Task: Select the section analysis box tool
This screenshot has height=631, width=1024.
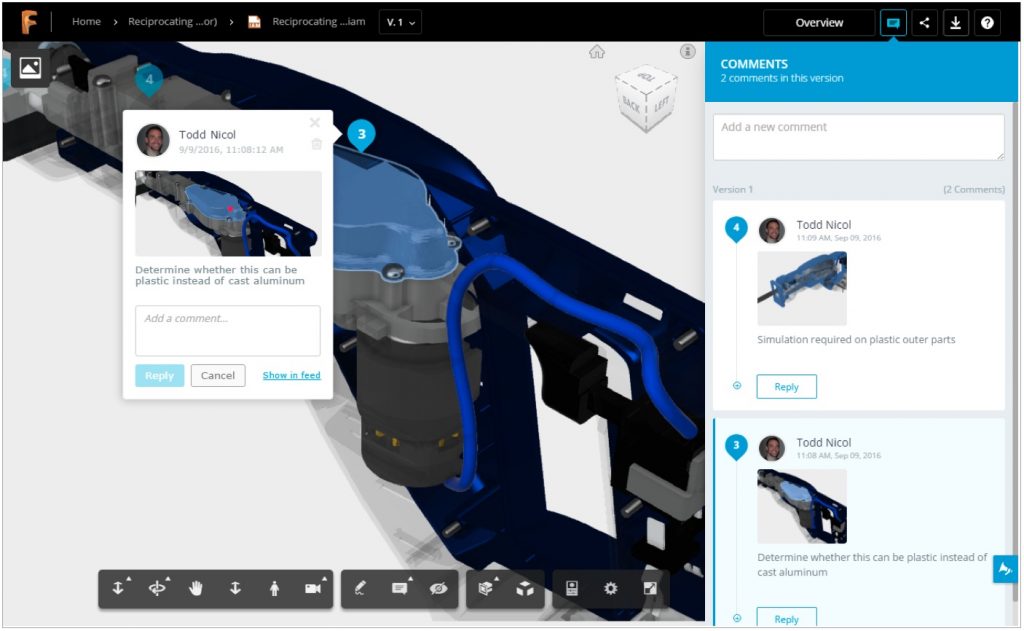Action: tap(486, 589)
